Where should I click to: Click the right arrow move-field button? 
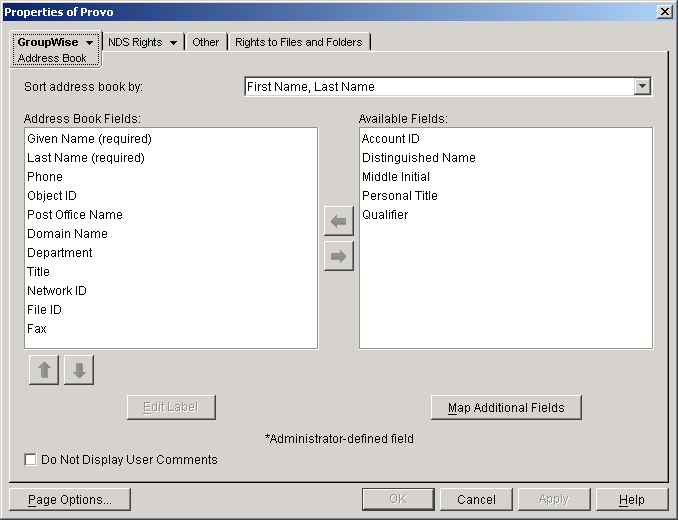339,256
